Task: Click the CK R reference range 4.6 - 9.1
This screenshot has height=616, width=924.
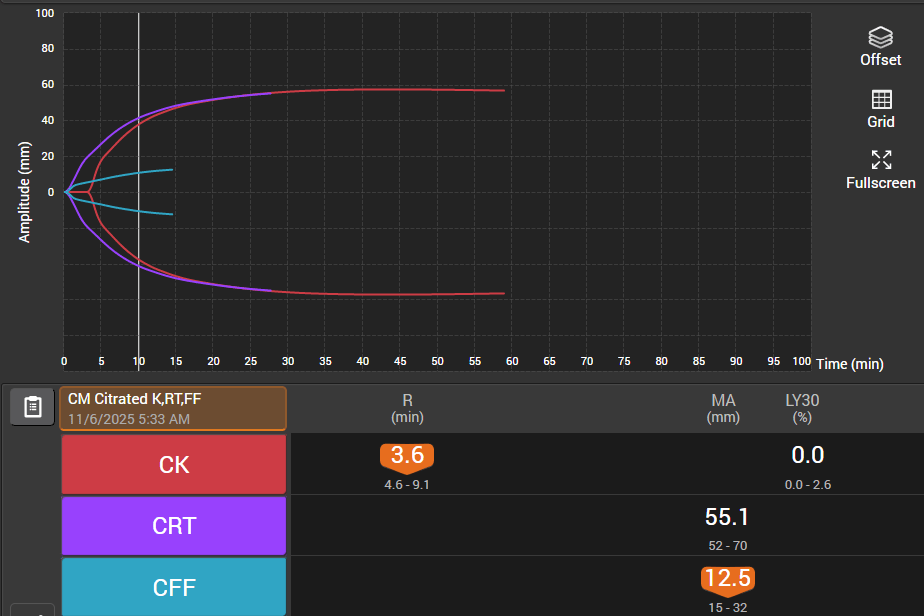Action: coord(407,485)
